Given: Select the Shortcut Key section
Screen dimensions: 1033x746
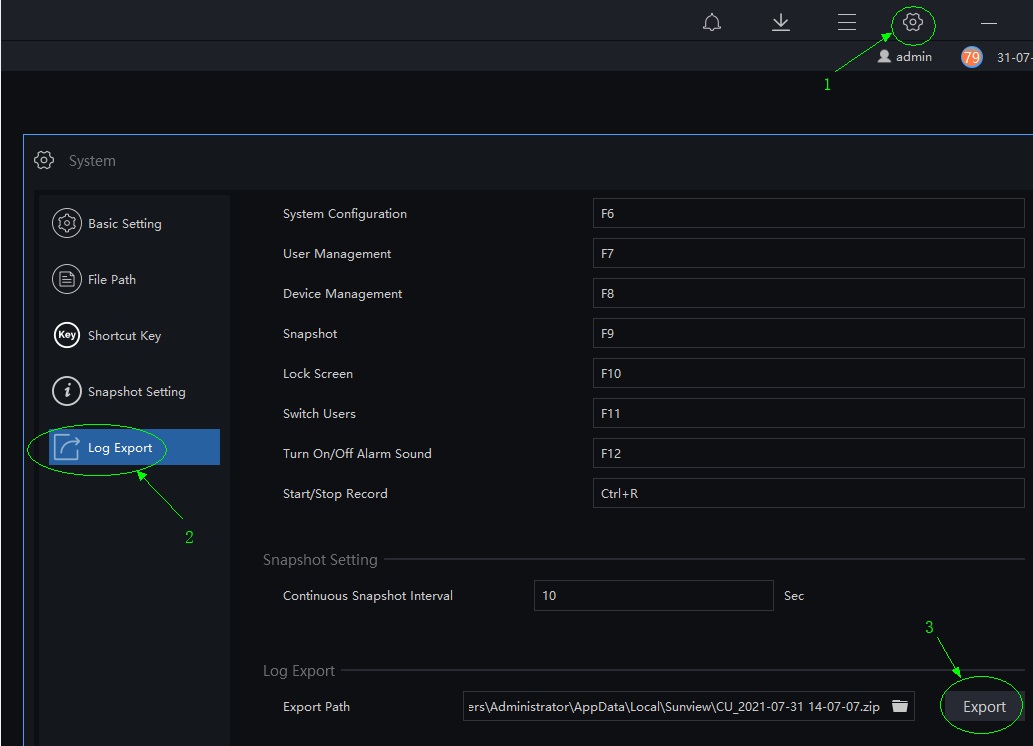Looking at the screenshot, I should click(x=123, y=336).
